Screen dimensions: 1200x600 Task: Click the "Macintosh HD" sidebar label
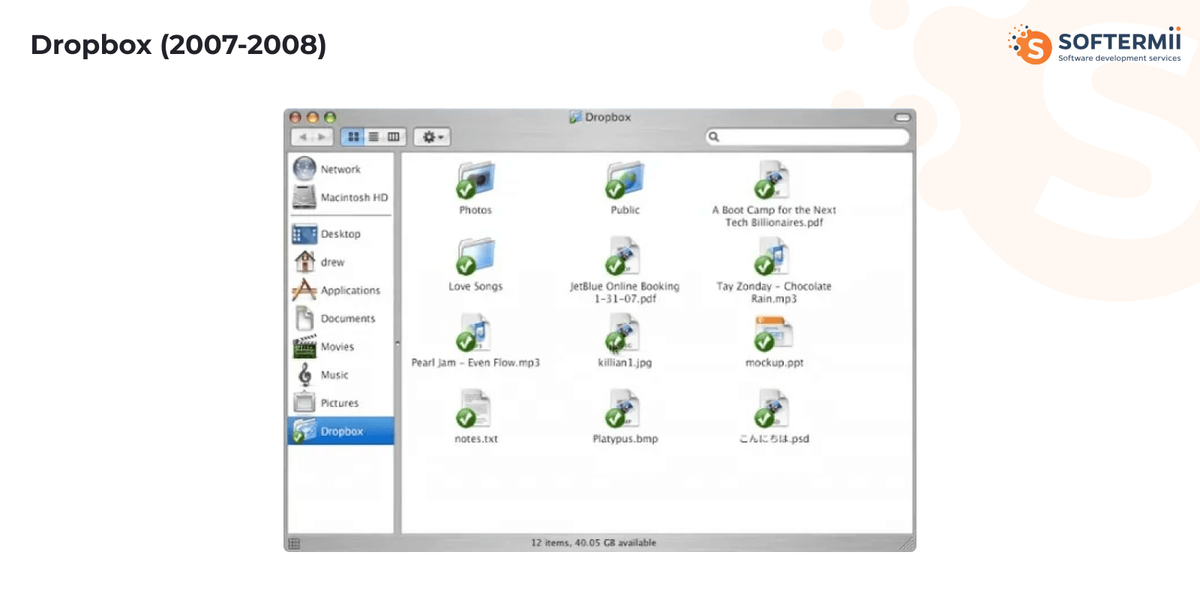[x=354, y=198]
